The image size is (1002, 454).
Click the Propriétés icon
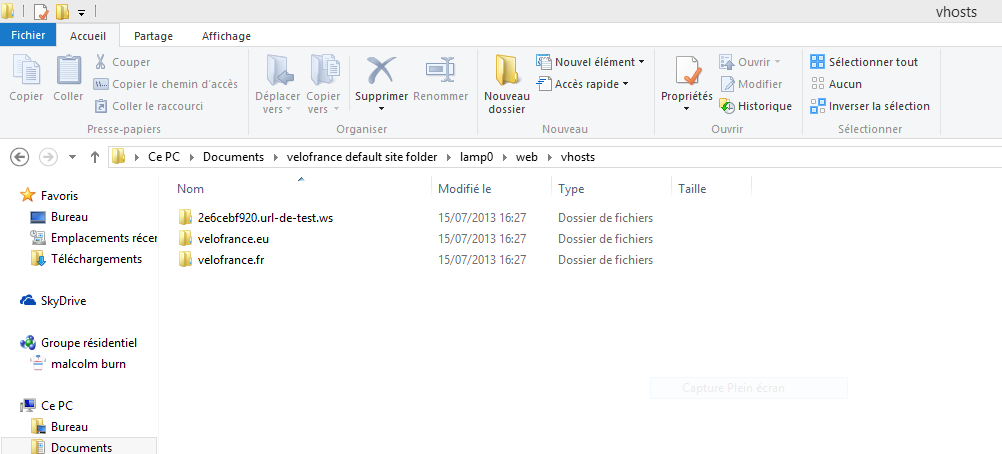pyautogui.click(x=687, y=70)
